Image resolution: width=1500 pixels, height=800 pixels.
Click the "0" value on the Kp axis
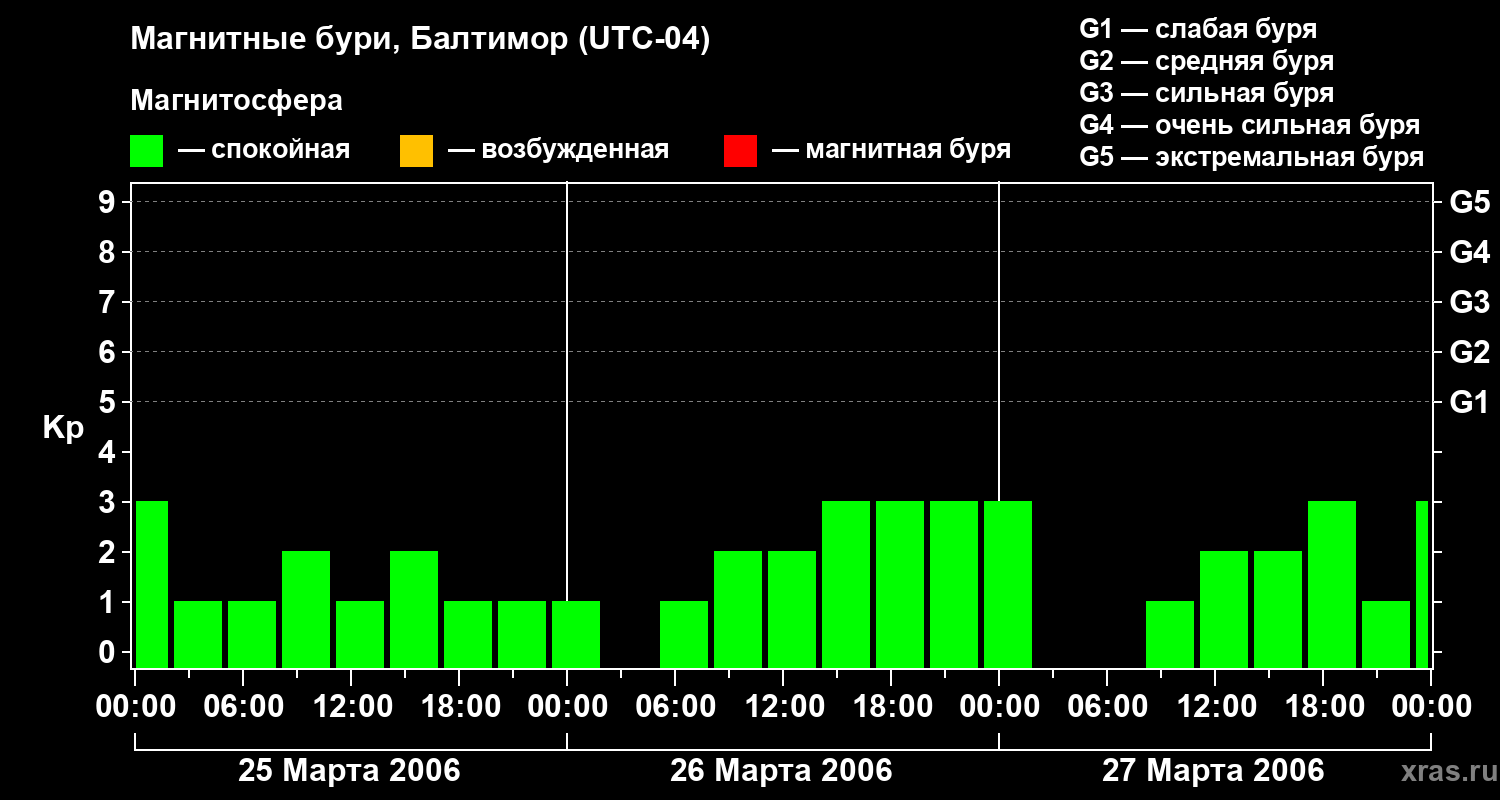tap(109, 652)
